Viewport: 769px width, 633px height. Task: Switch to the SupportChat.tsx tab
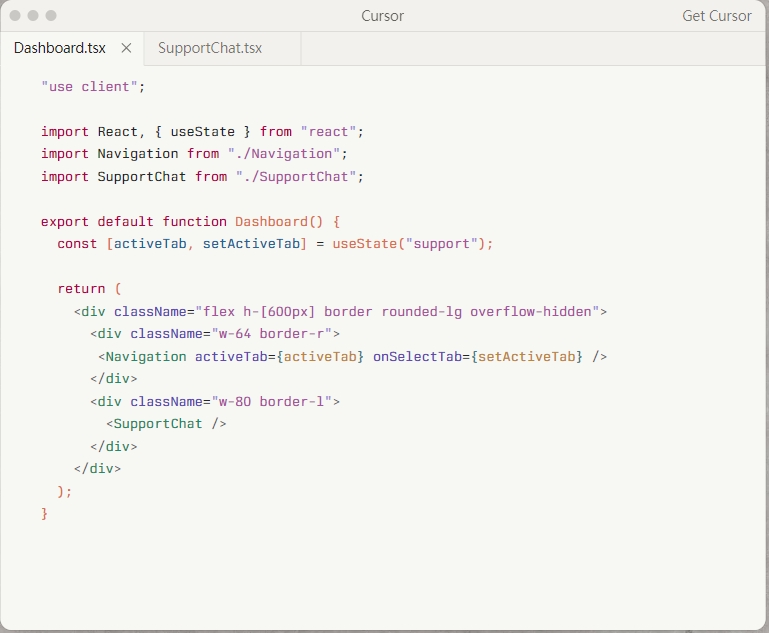(210, 48)
